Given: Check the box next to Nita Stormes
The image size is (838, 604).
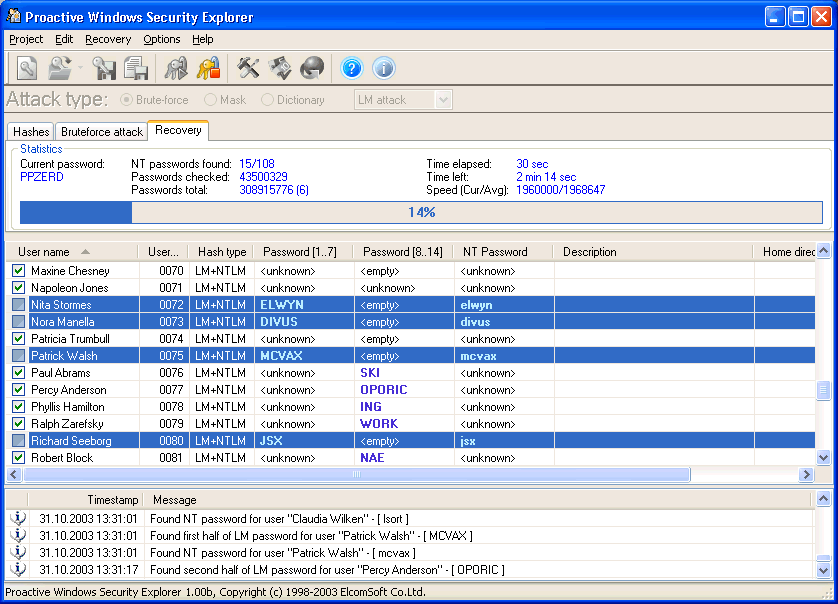Looking at the screenshot, I should pyautogui.click(x=19, y=305).
